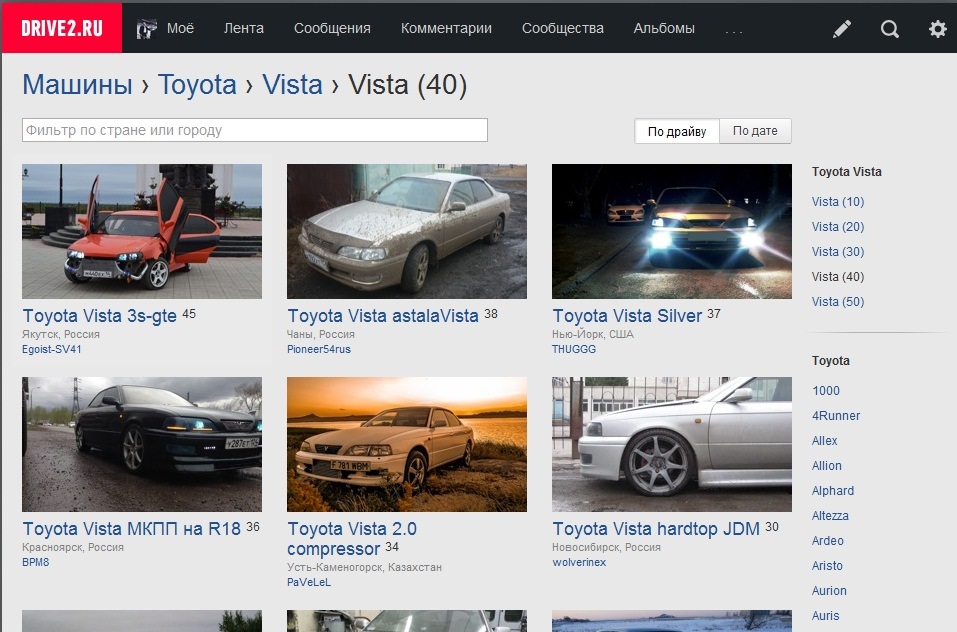Open the Vista (50) page link

[836, 301]
